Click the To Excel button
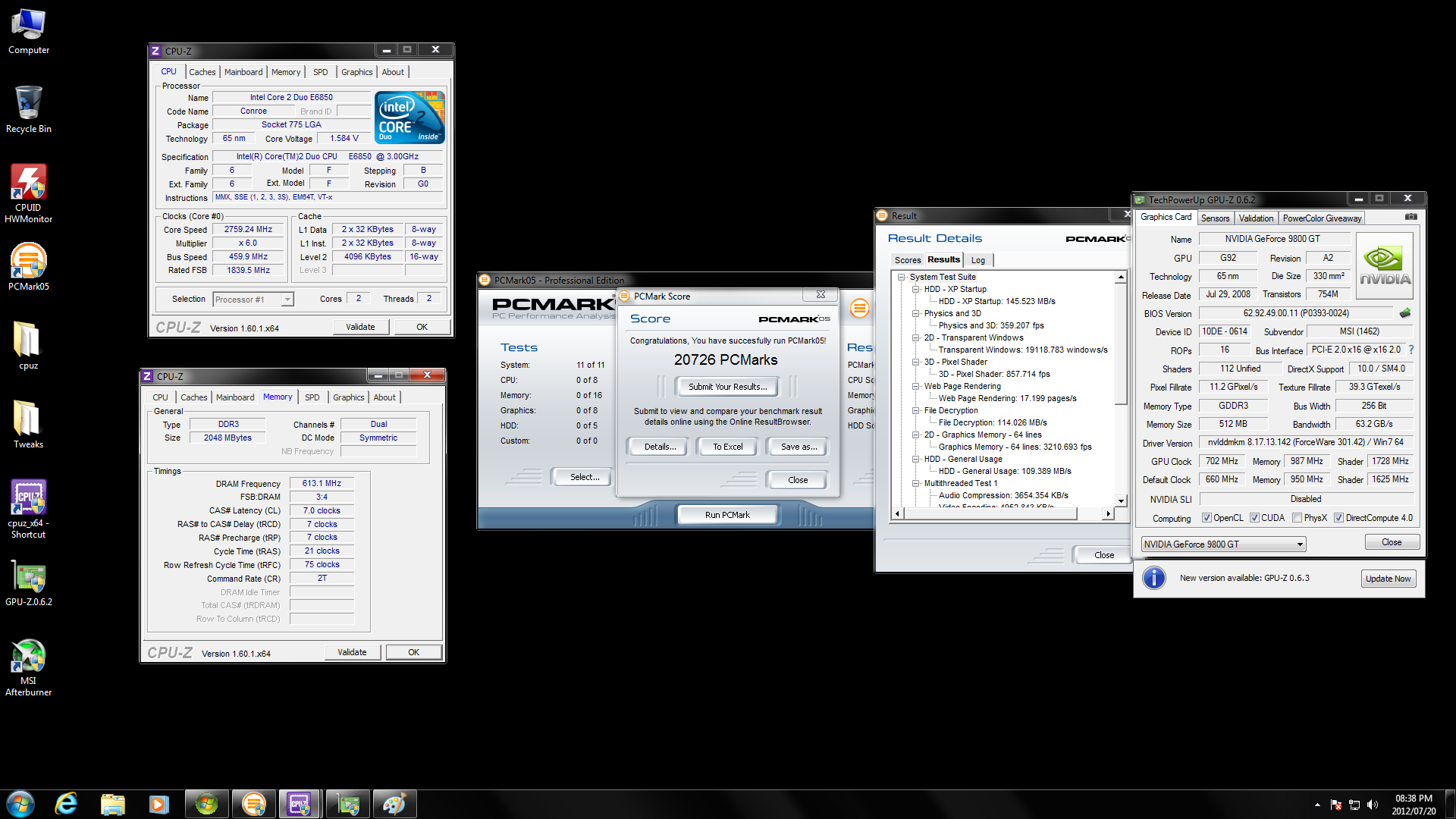Screen dimensions: 1456x819 (x=727, y=447)
